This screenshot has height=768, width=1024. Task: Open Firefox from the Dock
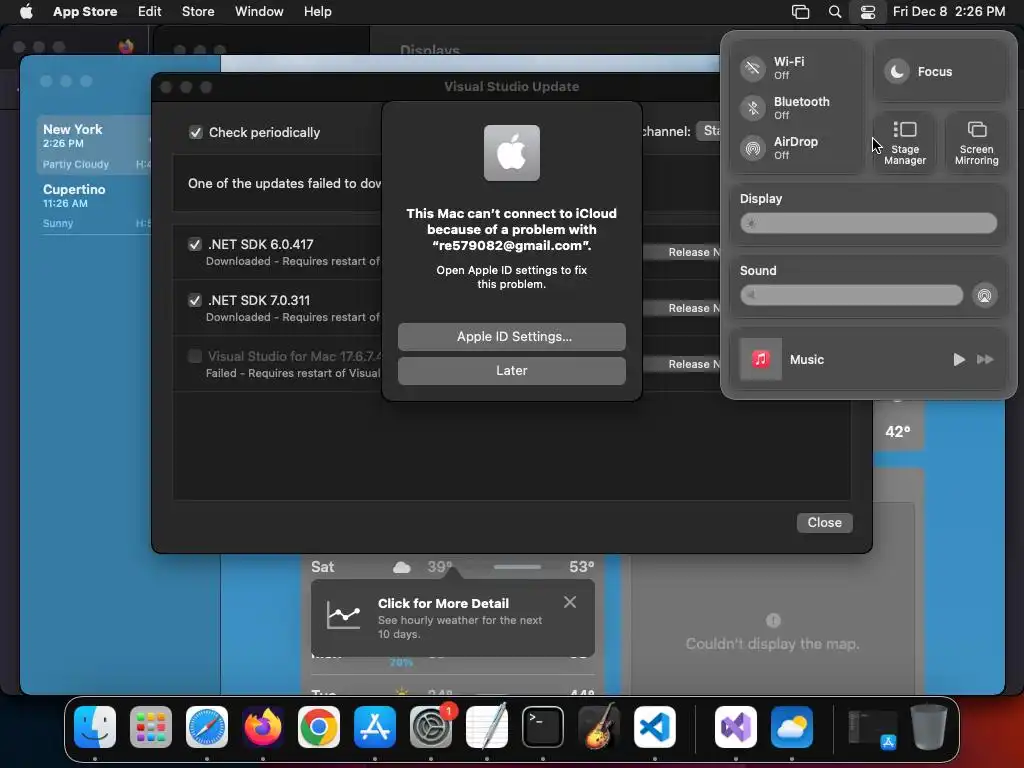pos(263,727)
